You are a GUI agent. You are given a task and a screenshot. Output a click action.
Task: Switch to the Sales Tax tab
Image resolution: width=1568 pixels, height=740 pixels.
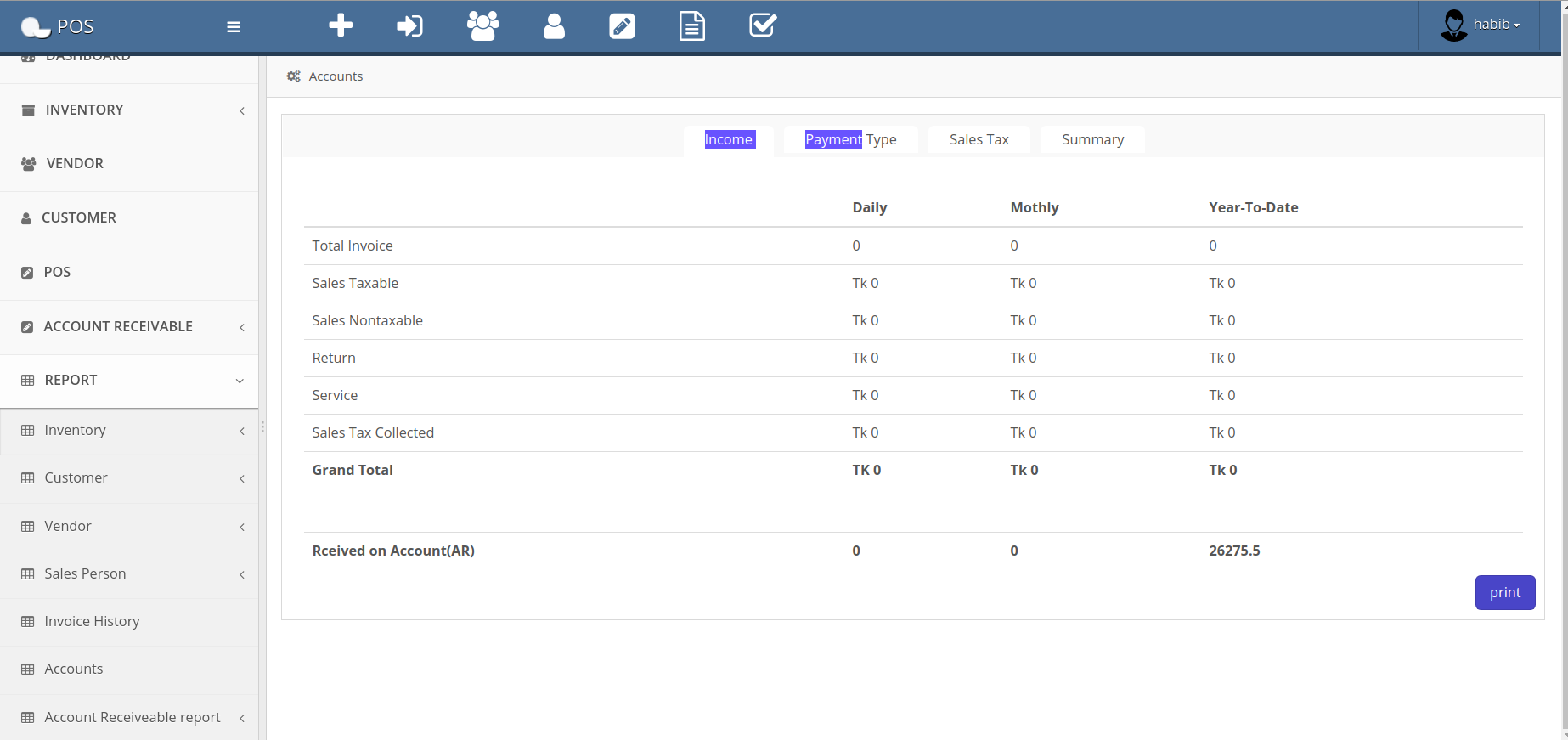[979, 140]
